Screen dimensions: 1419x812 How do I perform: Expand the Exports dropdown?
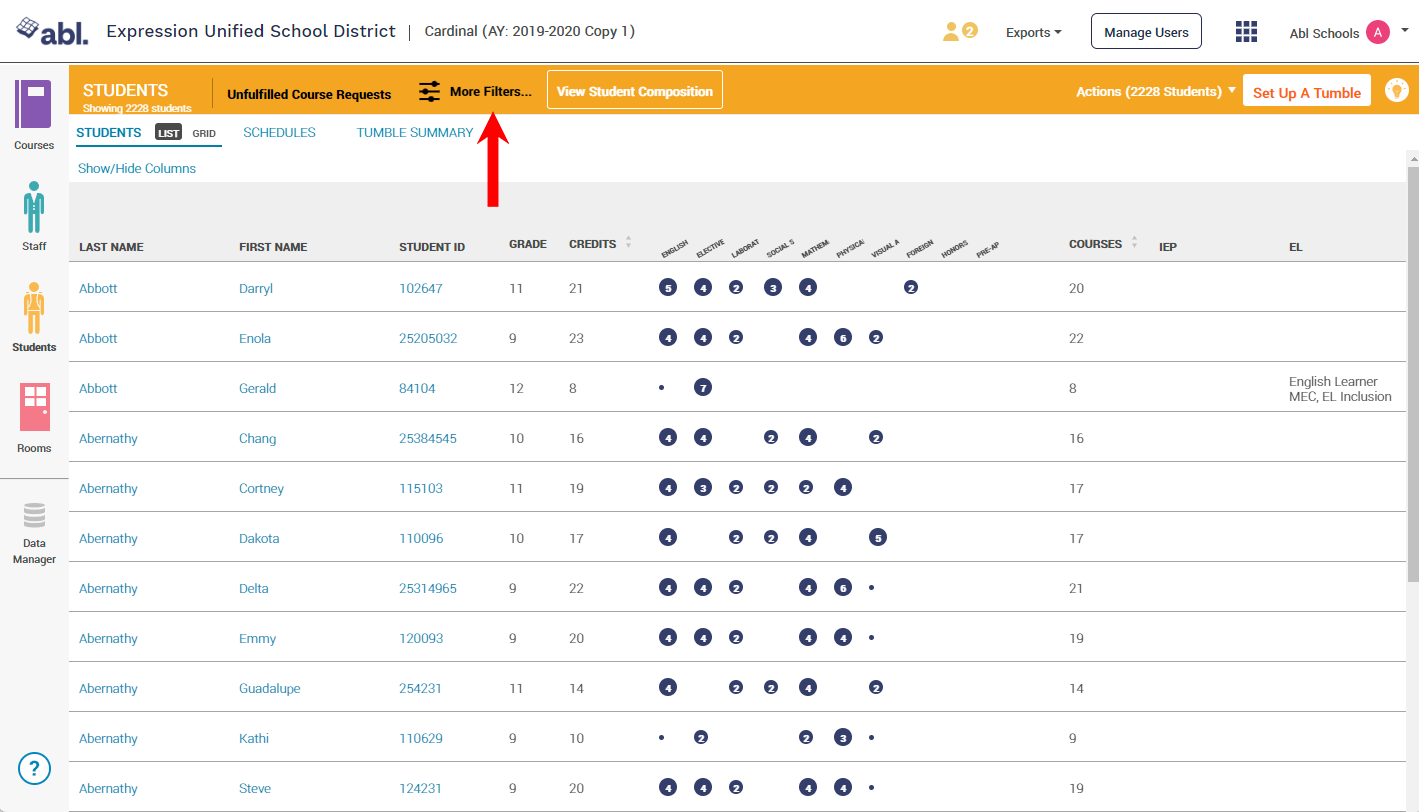(1034, 33)
